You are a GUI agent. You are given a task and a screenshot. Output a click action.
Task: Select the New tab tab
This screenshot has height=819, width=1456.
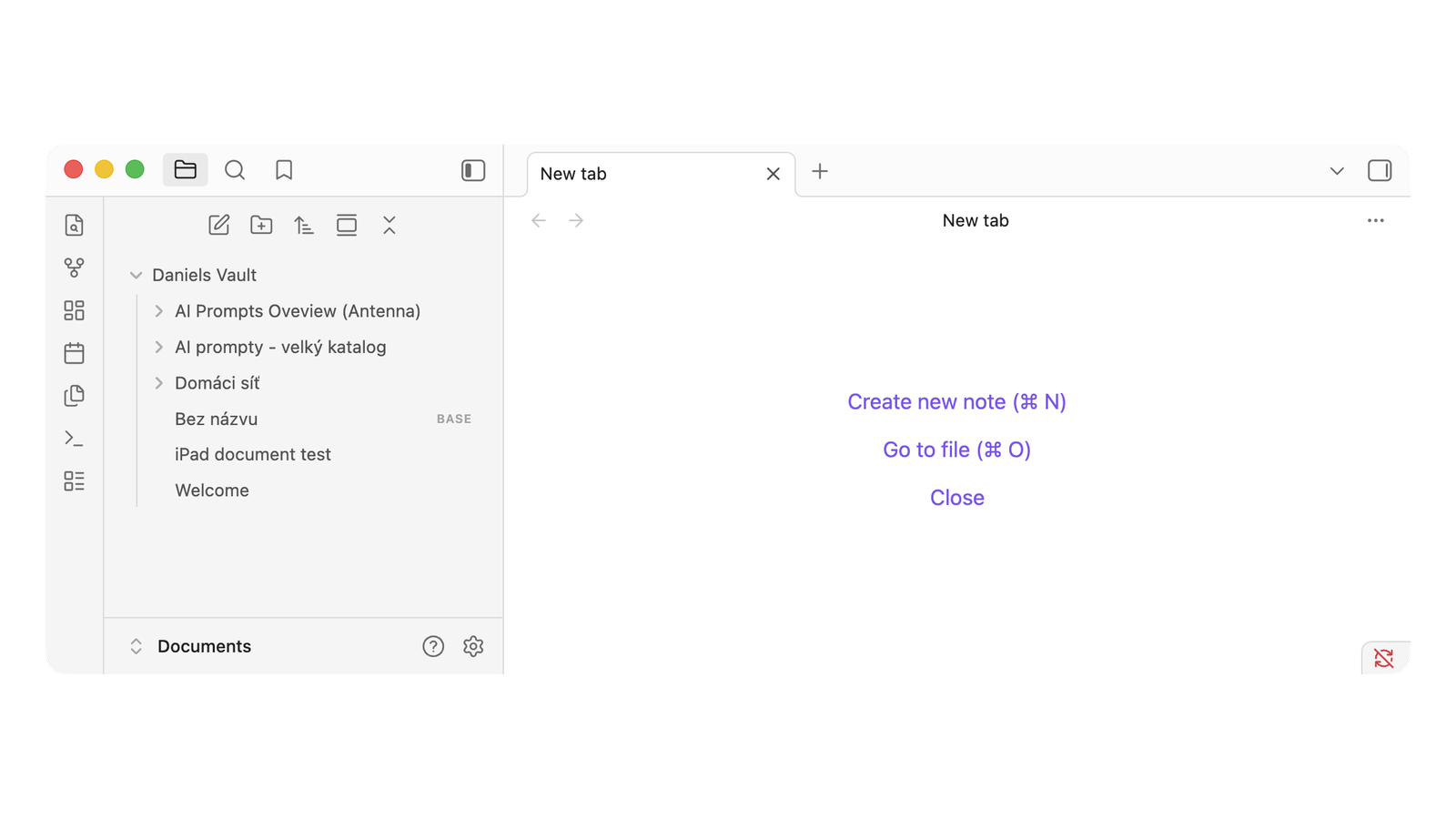[x=662, y=174]
